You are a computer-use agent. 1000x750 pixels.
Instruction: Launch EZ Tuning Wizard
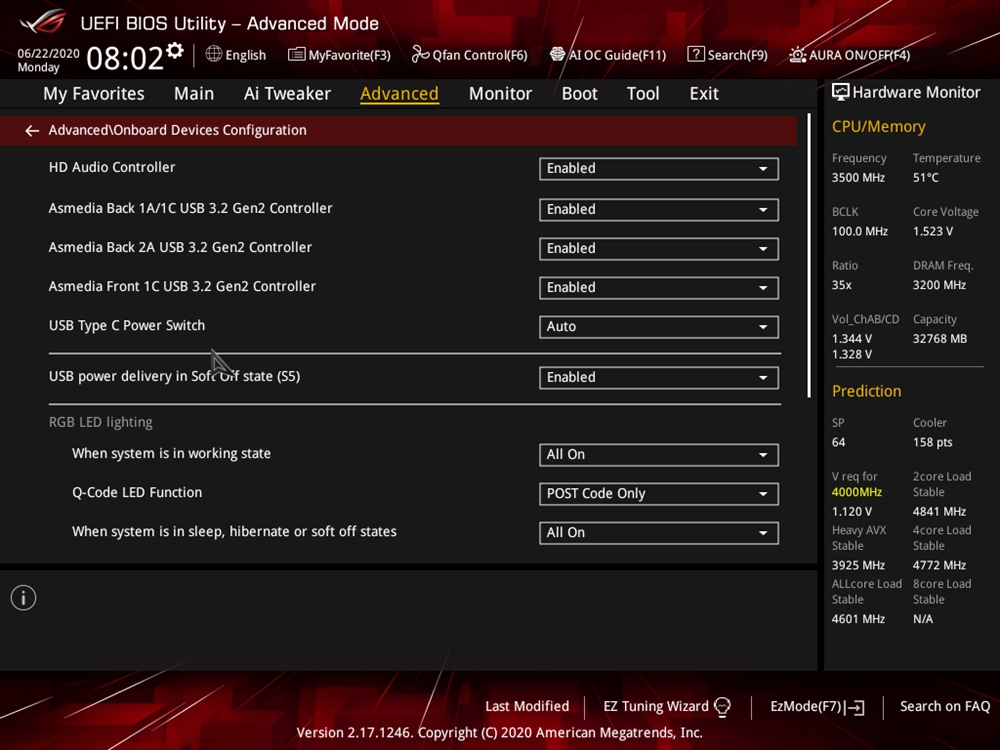[667, 707]
